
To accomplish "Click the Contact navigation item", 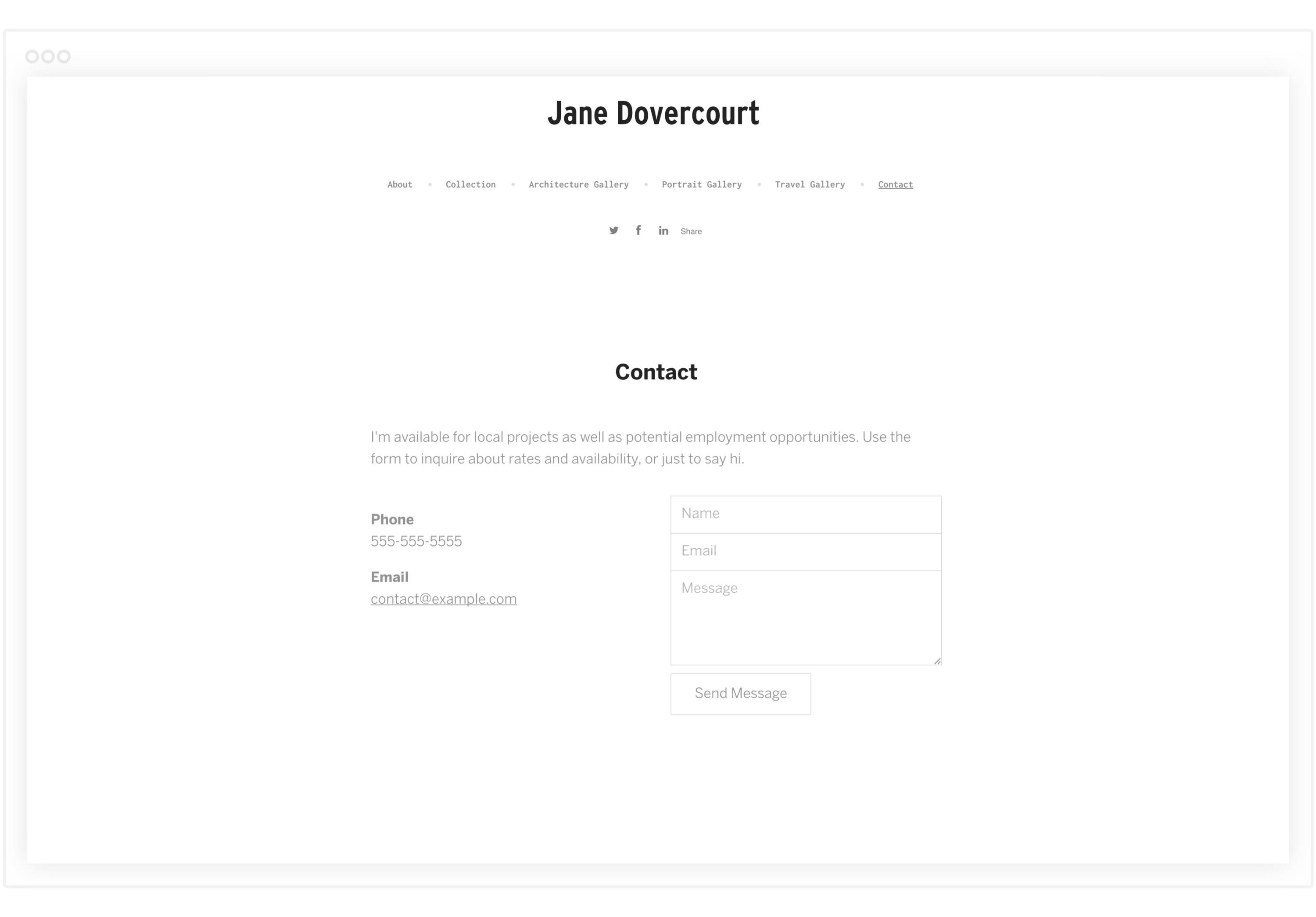I will [896, 184].
